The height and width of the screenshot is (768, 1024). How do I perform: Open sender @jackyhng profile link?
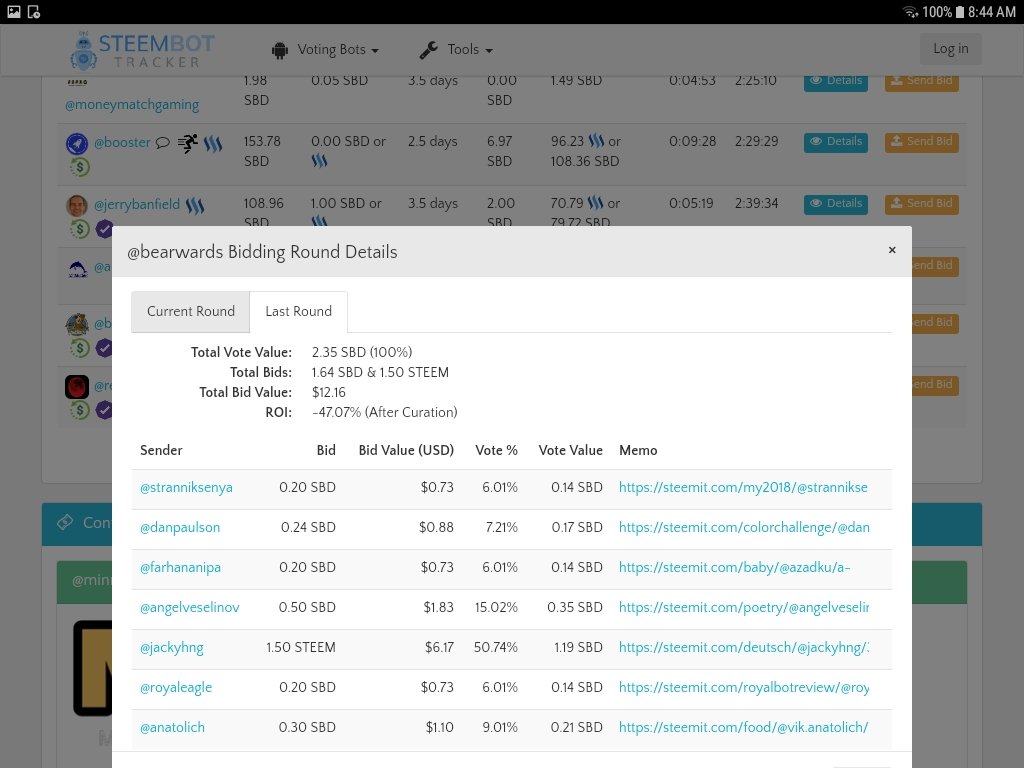pos(172,648)
